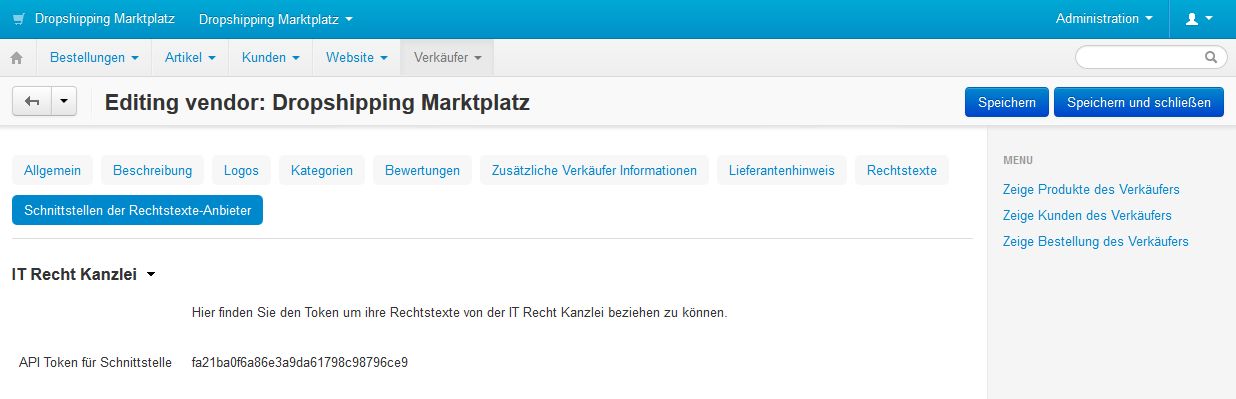Open Zeige Produkte des Verkäufers link
This screenshot has height=399, width=1236.
pos(1091,189)
